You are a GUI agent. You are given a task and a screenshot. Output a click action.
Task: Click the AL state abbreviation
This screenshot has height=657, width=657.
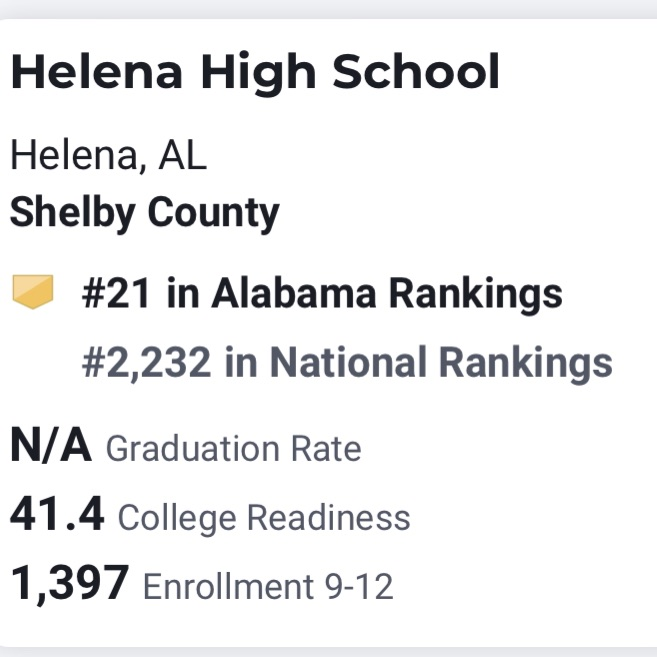(x=183, y=155)
